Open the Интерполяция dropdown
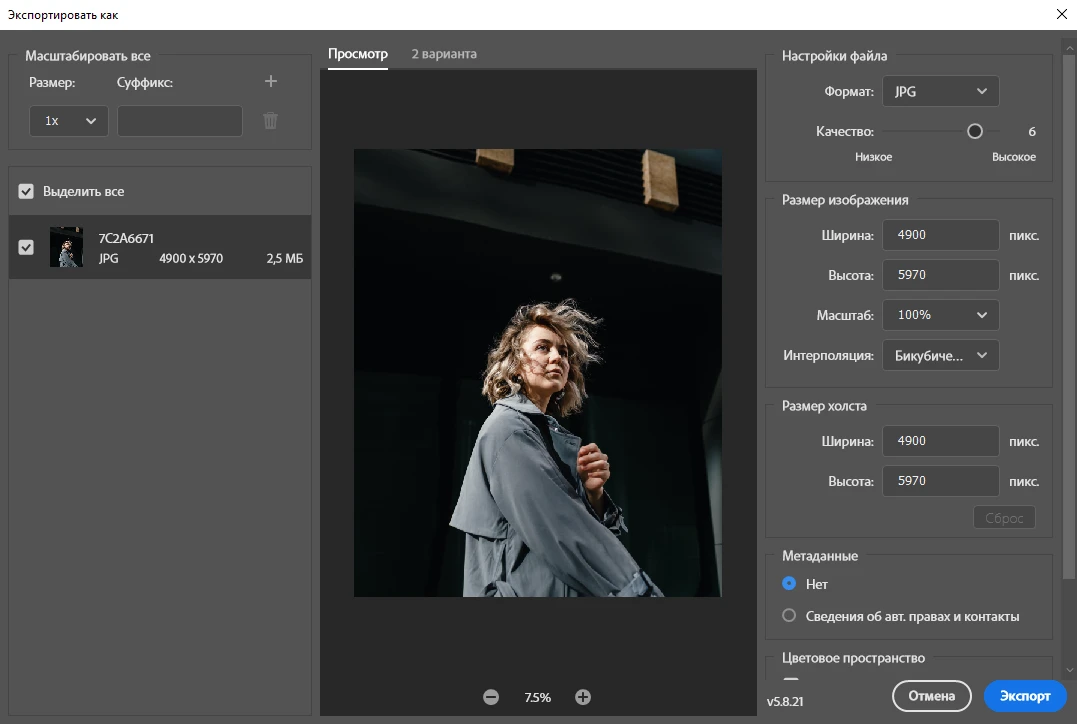1077x724 pixels. click(x=940, y=356)
